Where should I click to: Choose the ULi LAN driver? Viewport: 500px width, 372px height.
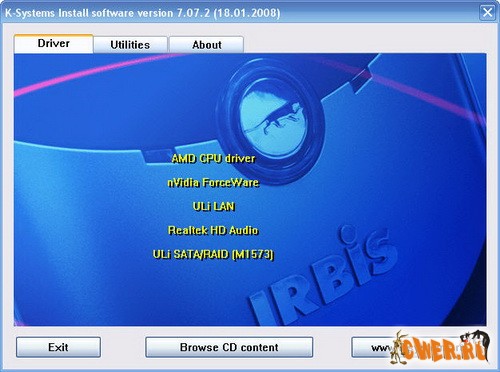point(214,206)
